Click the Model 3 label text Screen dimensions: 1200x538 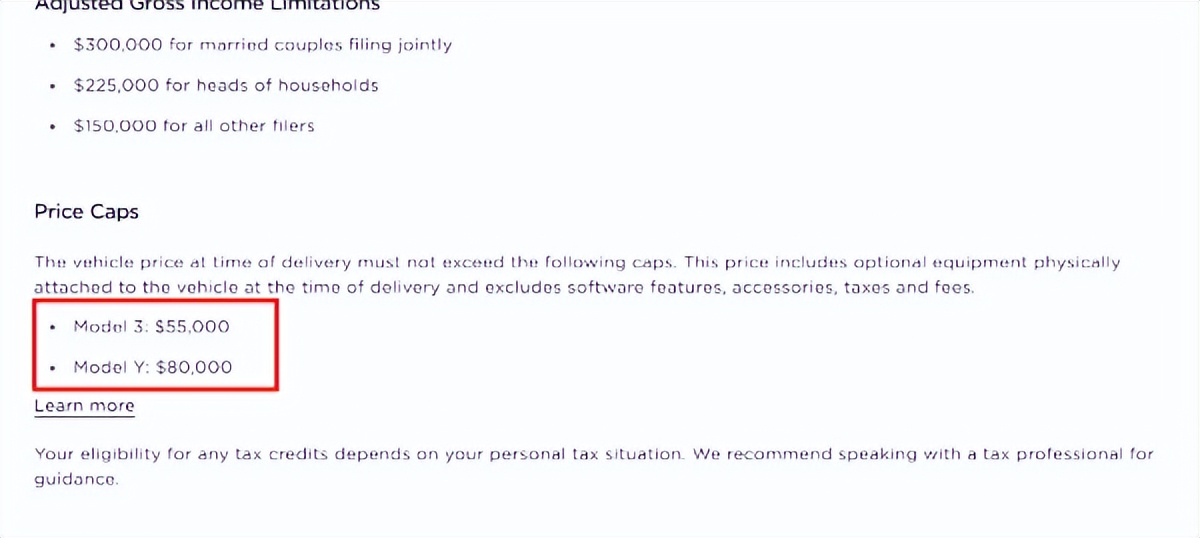tap(110, 327)
